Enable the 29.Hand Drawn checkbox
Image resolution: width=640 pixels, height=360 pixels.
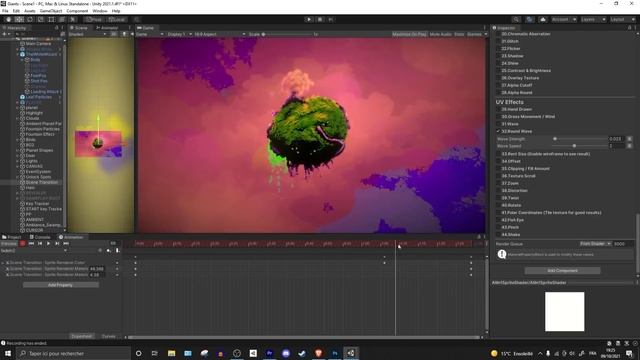pos(498,109)
